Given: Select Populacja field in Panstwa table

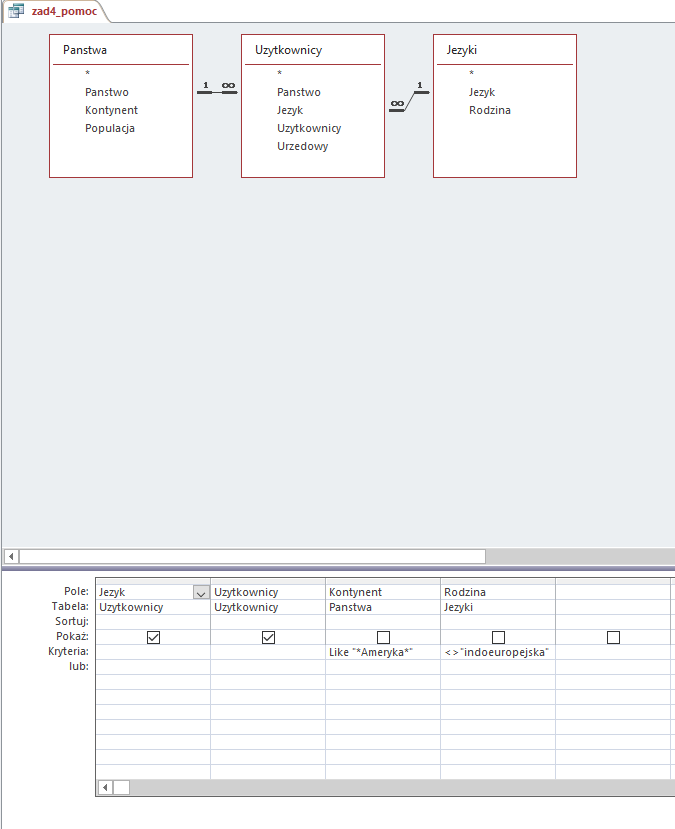Looking at the screenshot, I should coord(110,128).
